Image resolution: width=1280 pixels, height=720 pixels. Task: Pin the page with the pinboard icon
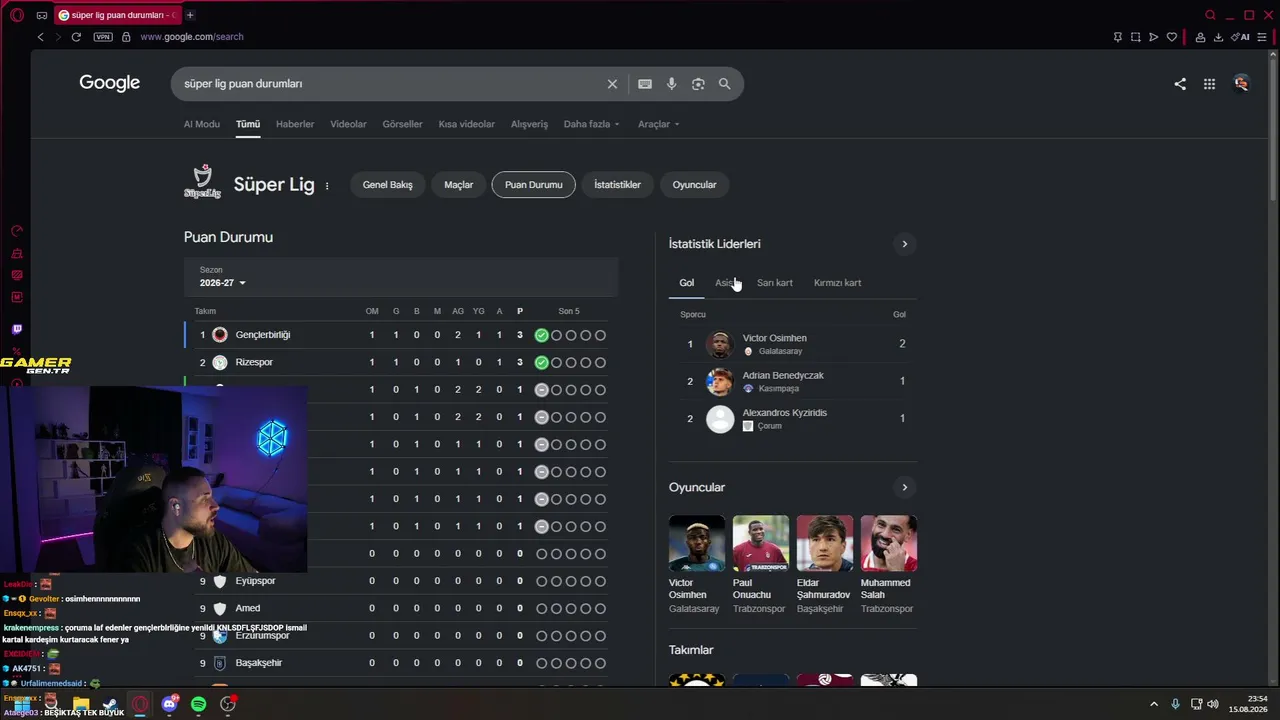[x=1117, y=37]
